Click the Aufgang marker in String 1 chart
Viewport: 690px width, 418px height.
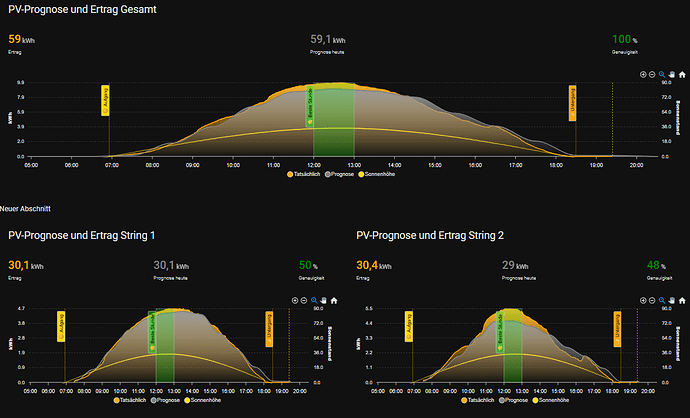61,326
